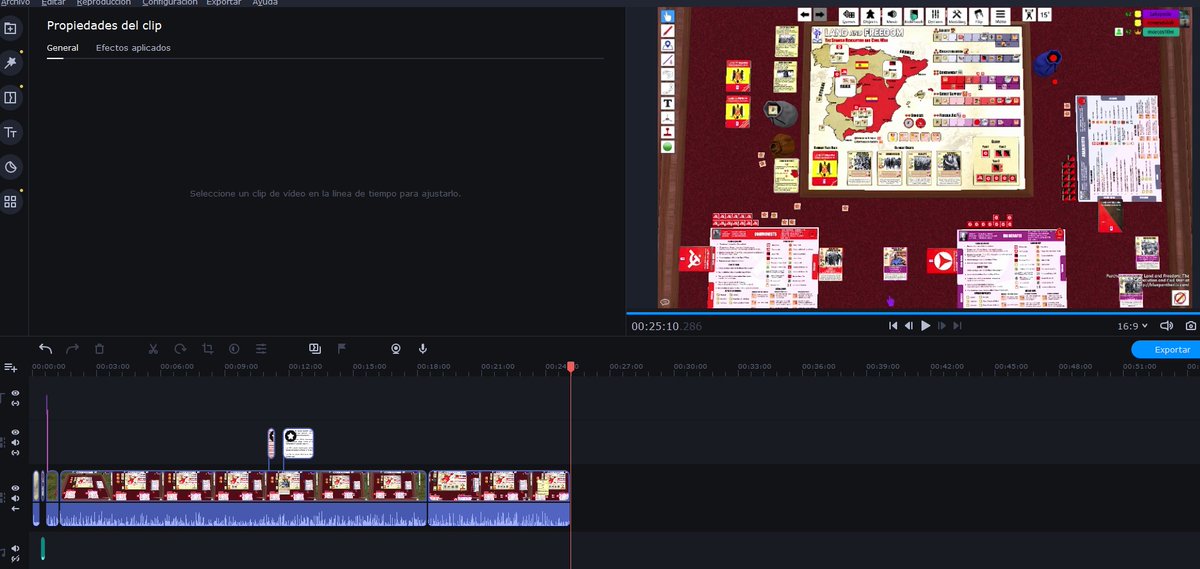Click the red timeline playhead handle
This screenshot has width=1200, height=569.
click(x=571, y=367)
